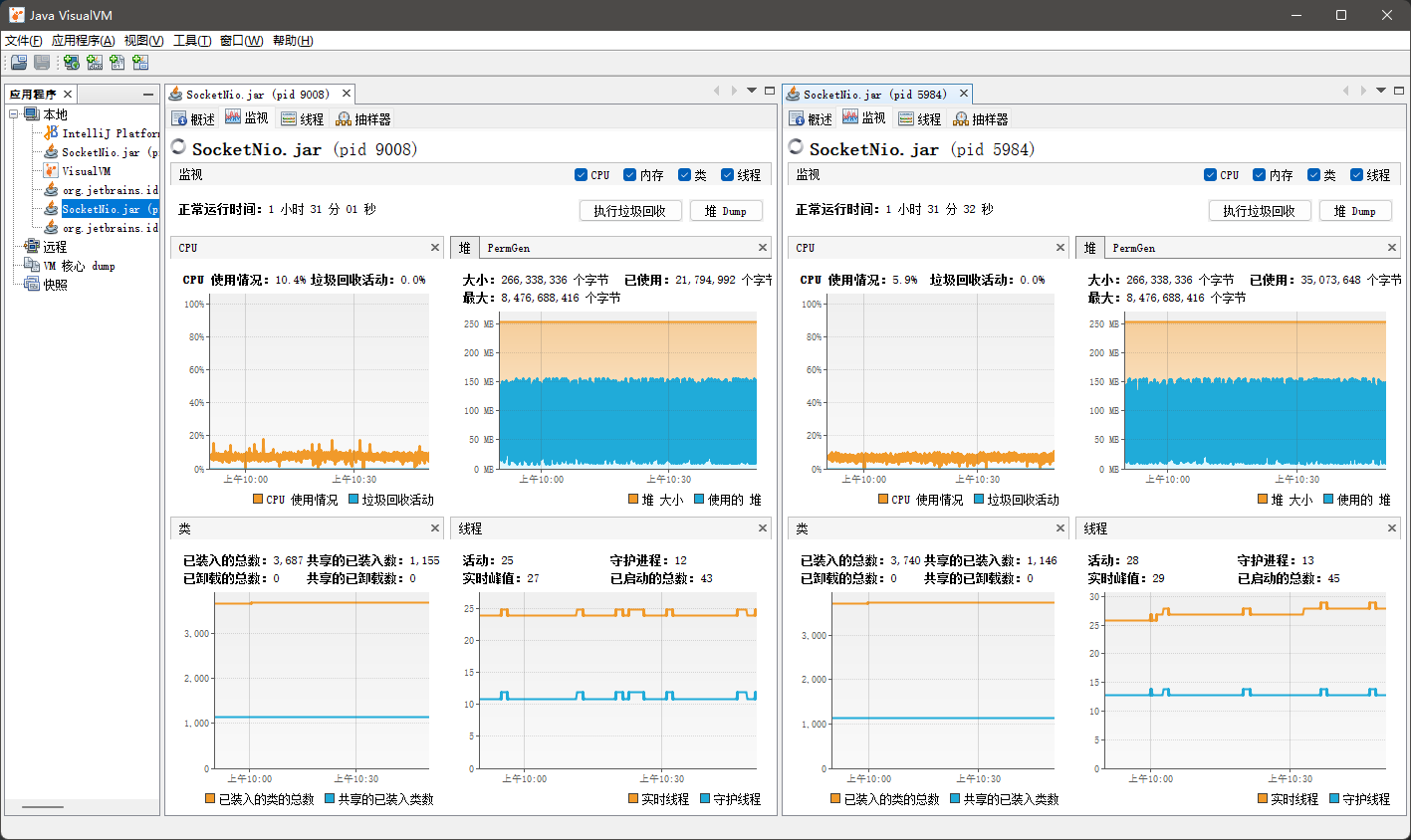Click 堆 Dump button in pid 9008 panel

pos(726,211)
